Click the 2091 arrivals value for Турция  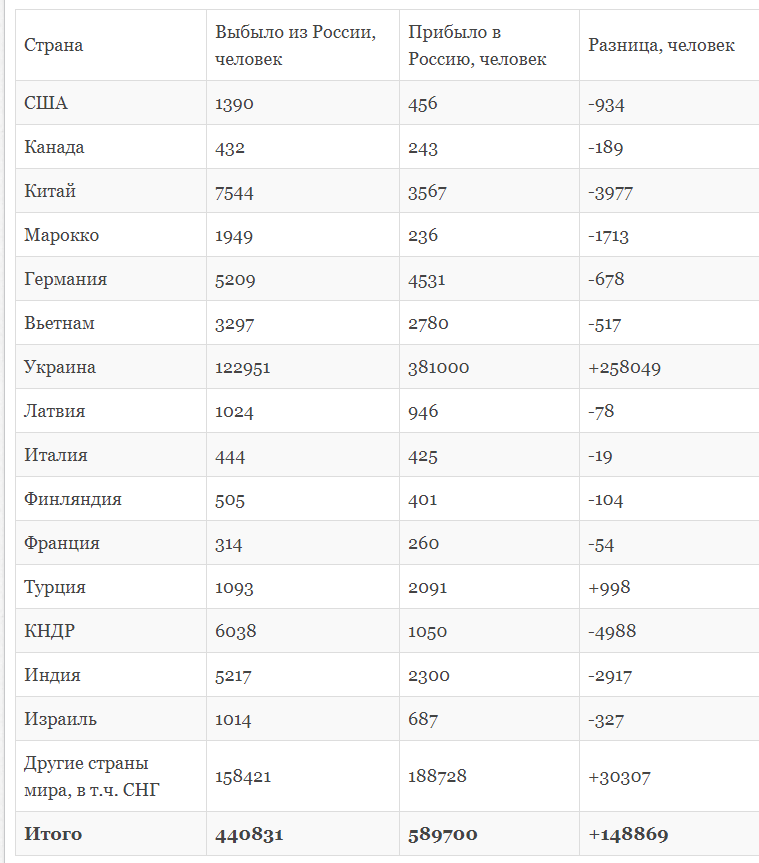tap(427, 587)
